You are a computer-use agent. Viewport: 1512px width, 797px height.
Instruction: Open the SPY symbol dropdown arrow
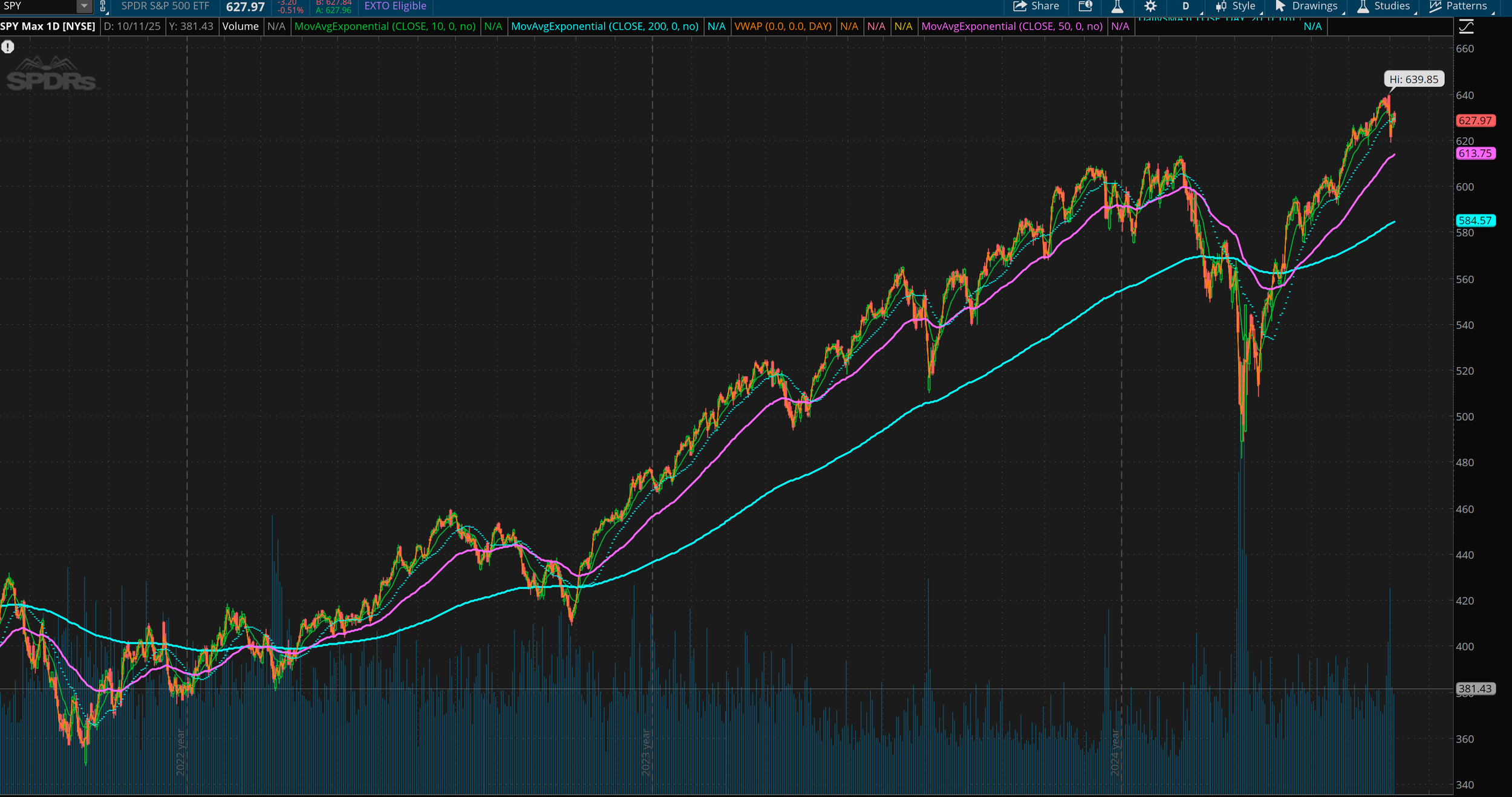(85, 7)
